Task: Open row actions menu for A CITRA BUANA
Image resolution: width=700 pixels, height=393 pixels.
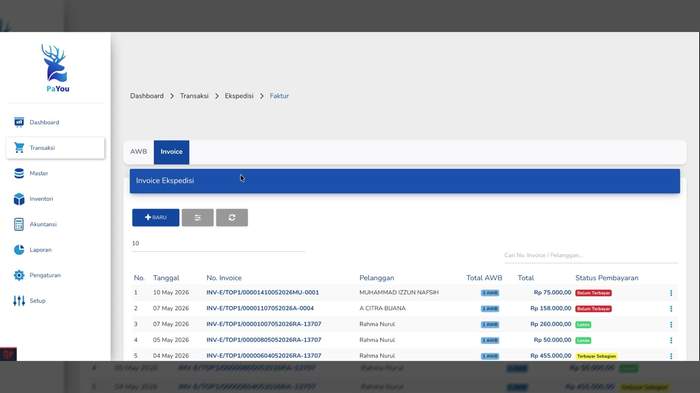Action: 671,309
